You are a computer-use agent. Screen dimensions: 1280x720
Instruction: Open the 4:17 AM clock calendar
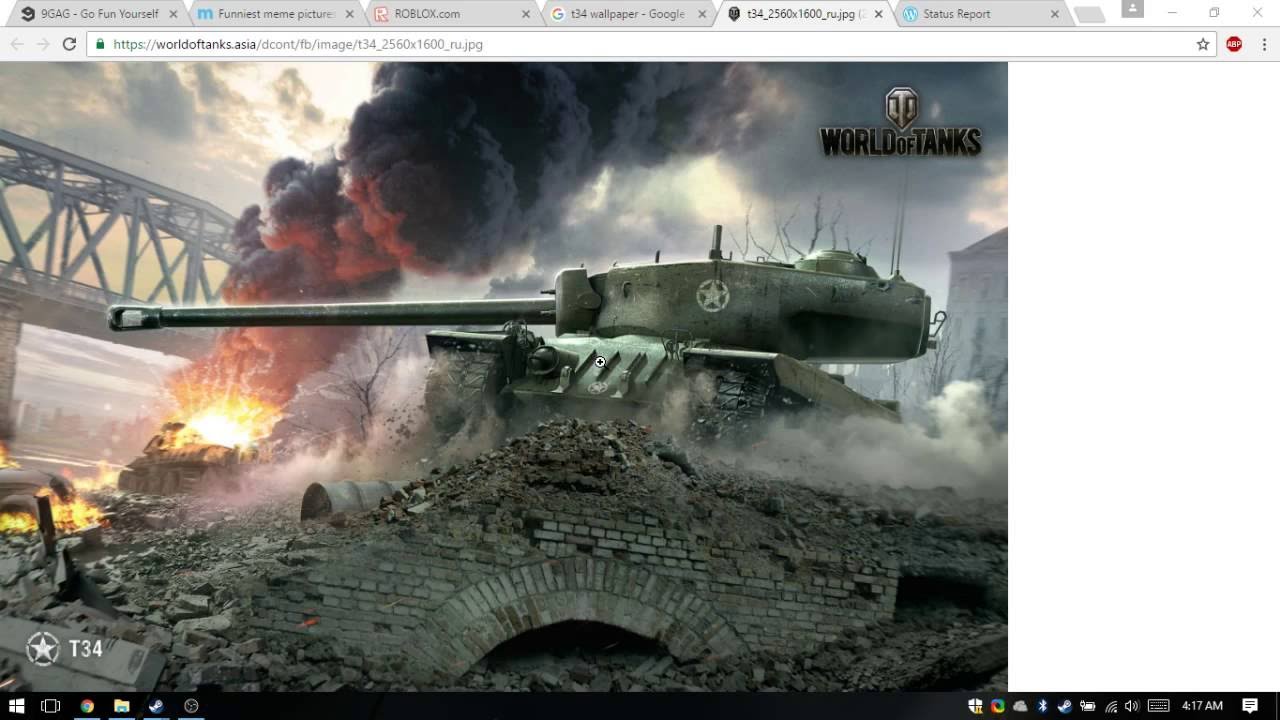point(1202,706)
